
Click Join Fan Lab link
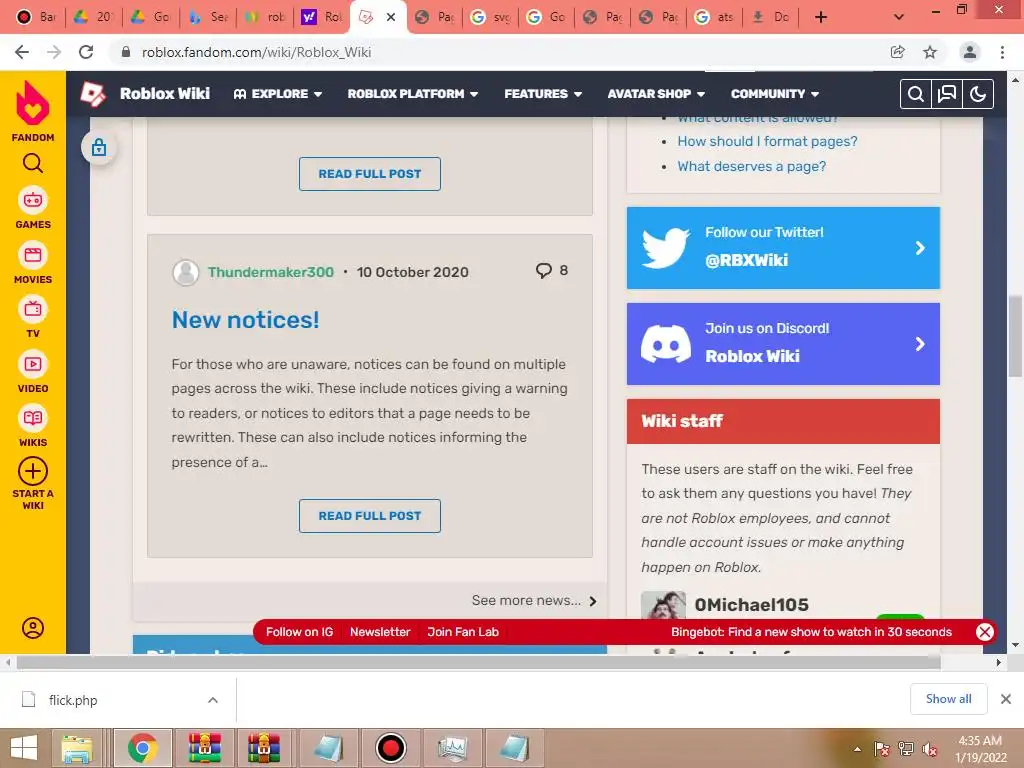pos(463,632)
